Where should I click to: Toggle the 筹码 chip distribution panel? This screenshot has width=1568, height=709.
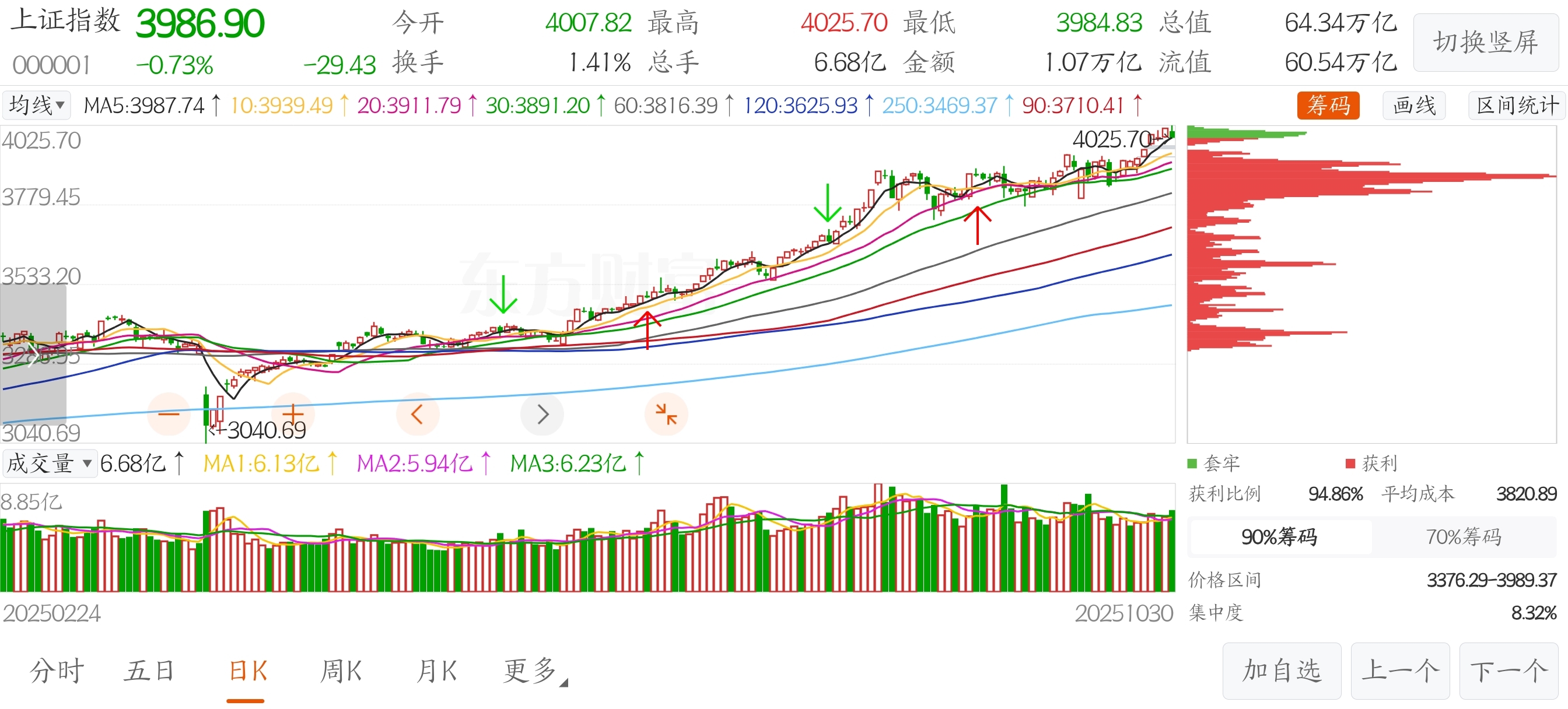coord(1328,106)
